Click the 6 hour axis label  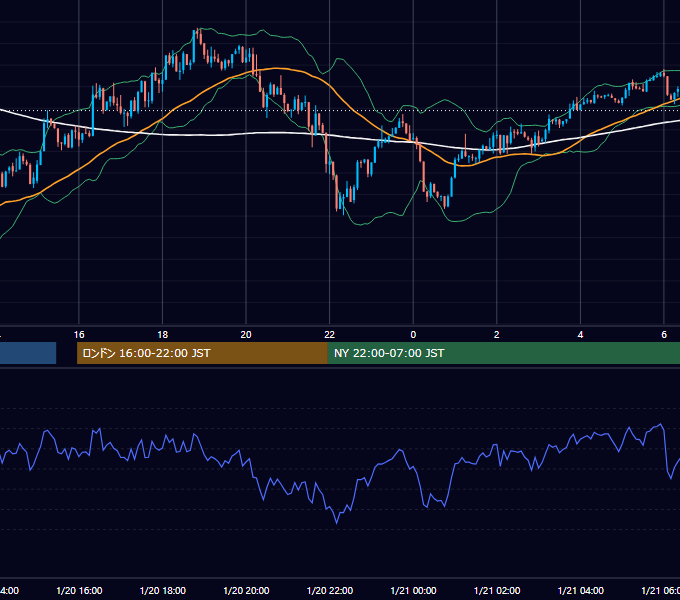(x=664, y=335)
